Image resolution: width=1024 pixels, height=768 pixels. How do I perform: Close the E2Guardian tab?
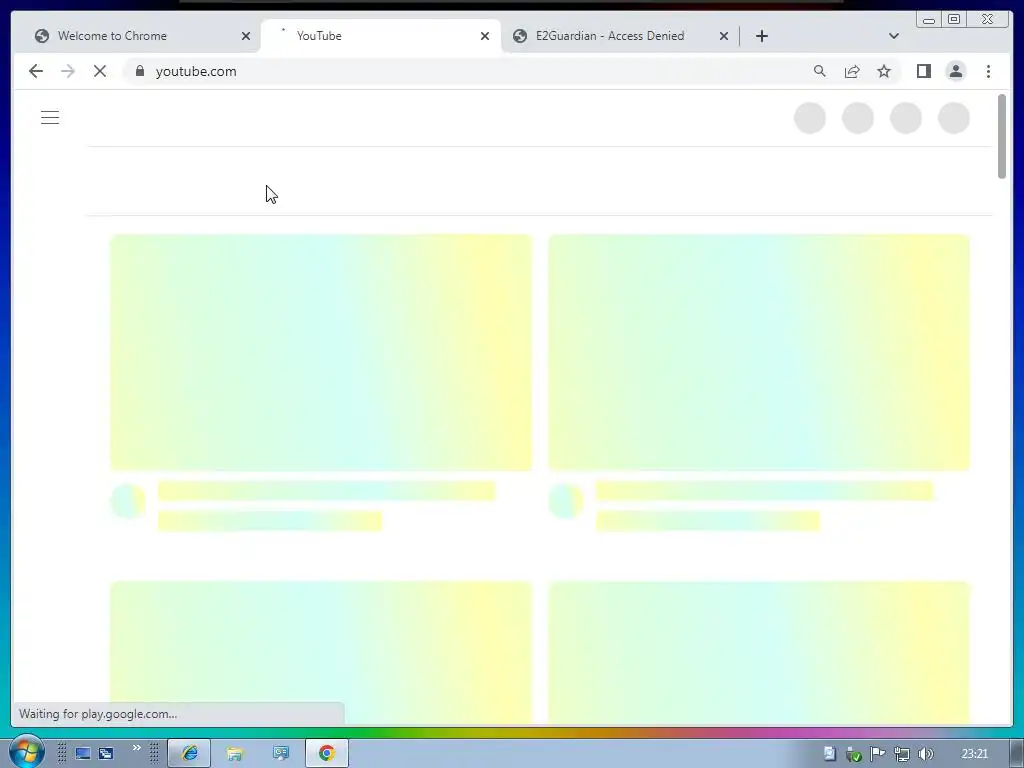[724, 36]
